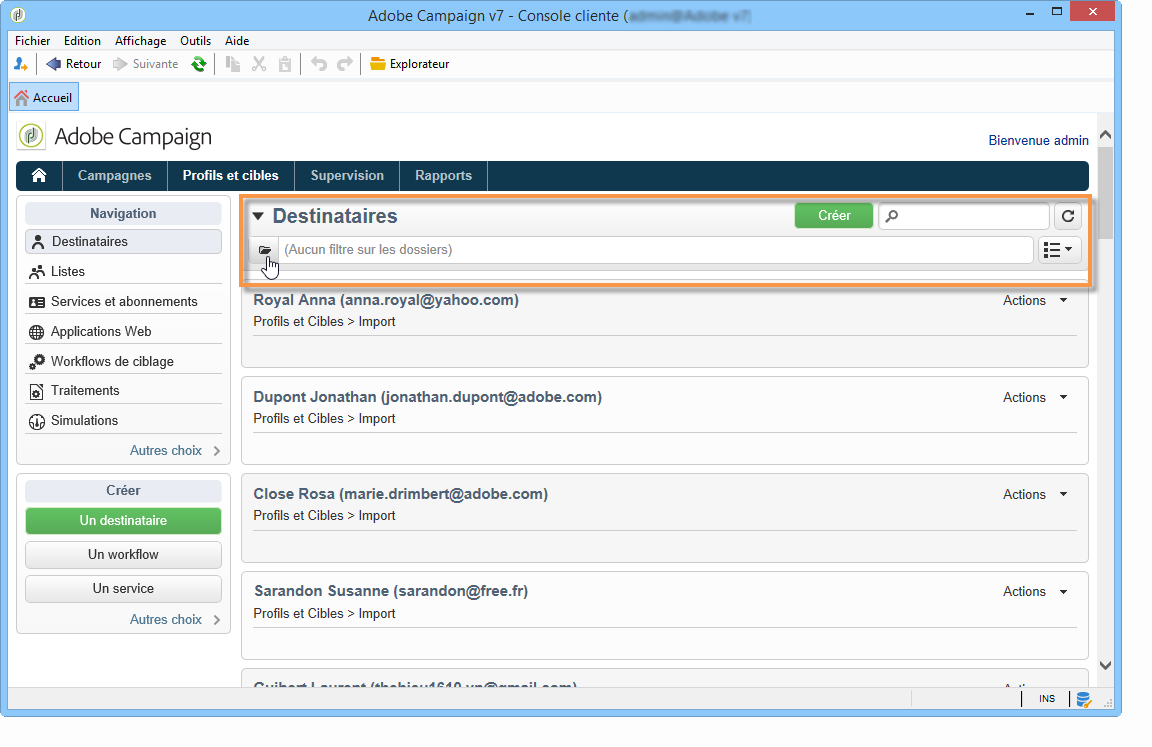
Task: Refresh using the green arrows icon
Action: tap(198, 64)
